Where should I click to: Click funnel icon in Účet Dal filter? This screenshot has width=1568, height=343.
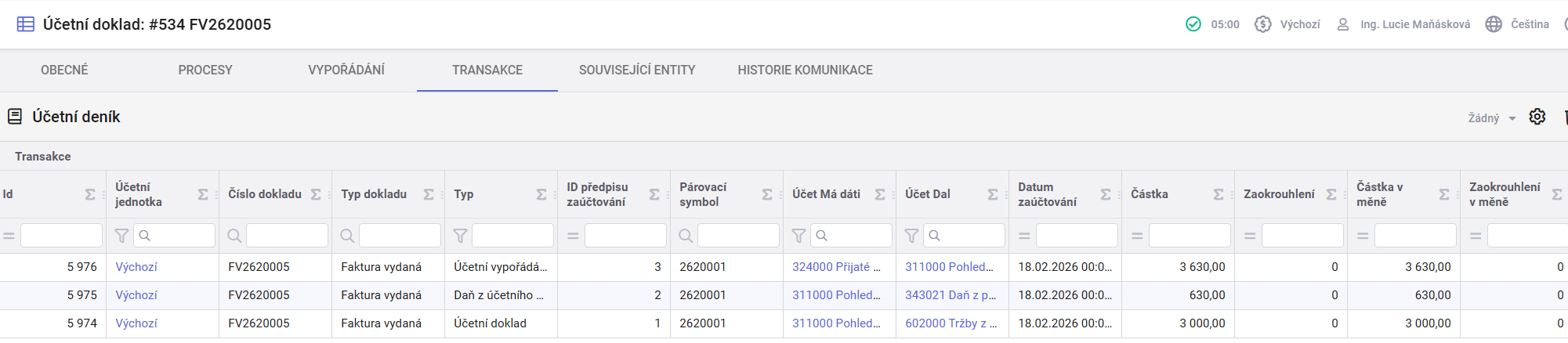tap(911, 236)
